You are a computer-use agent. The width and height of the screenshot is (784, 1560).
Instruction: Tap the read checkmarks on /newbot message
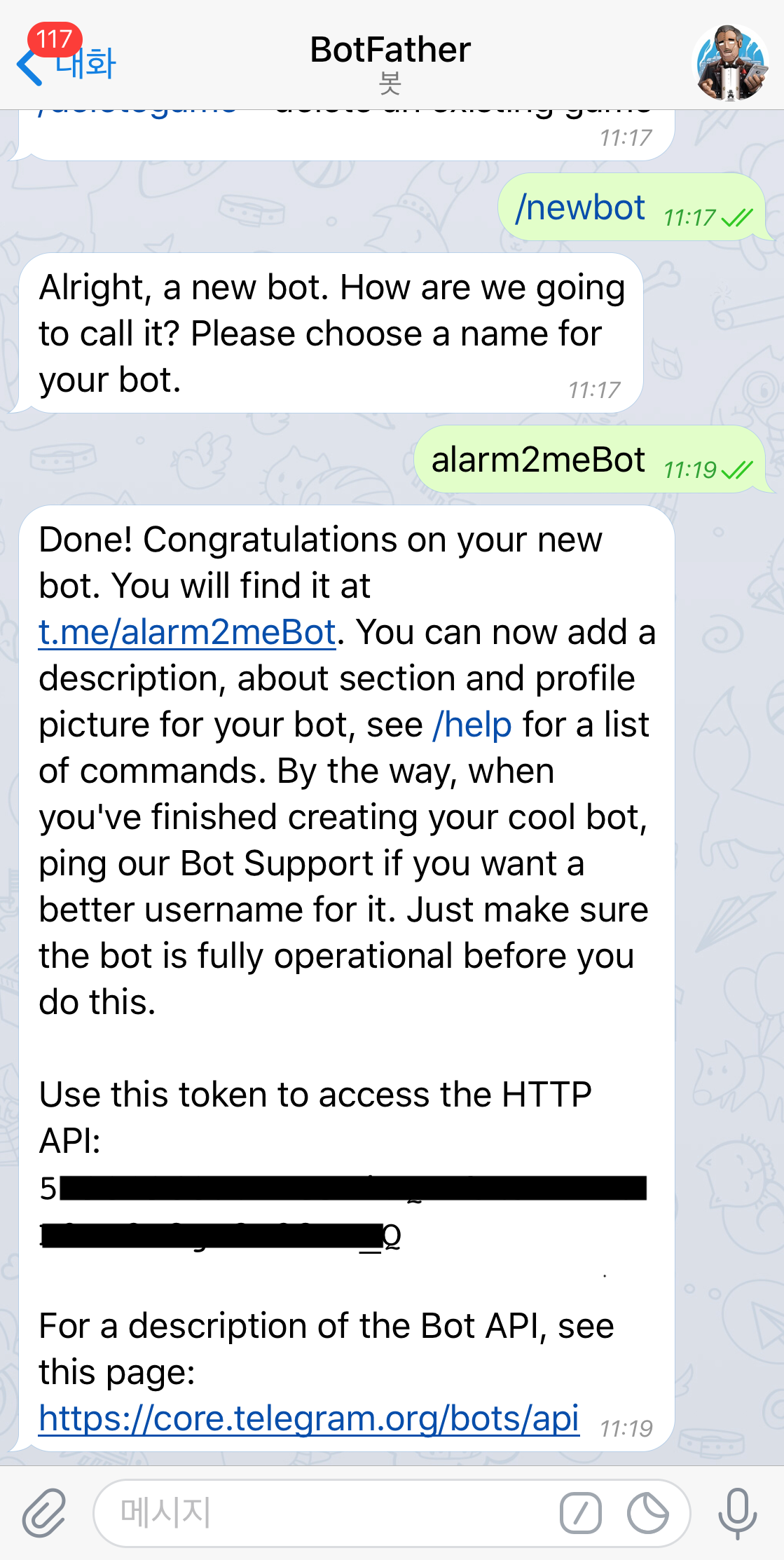pos(736,218)
